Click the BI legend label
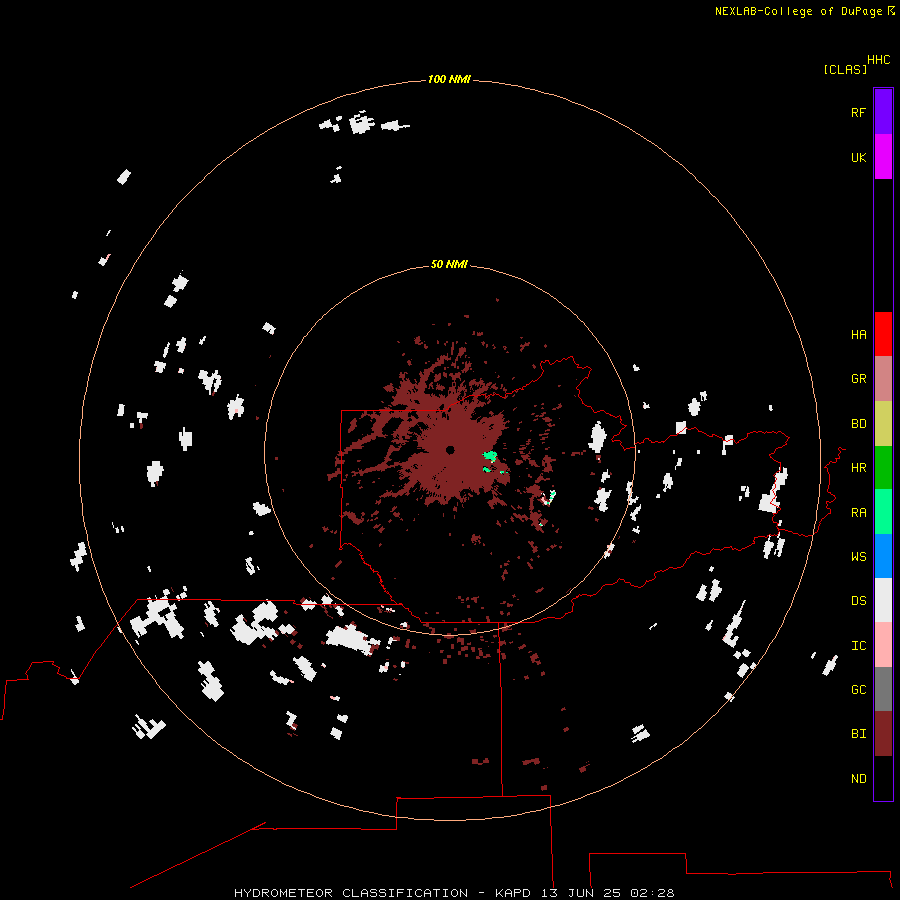Image resolution: width=900 pixels, height=900 pixels. (858, 734)
